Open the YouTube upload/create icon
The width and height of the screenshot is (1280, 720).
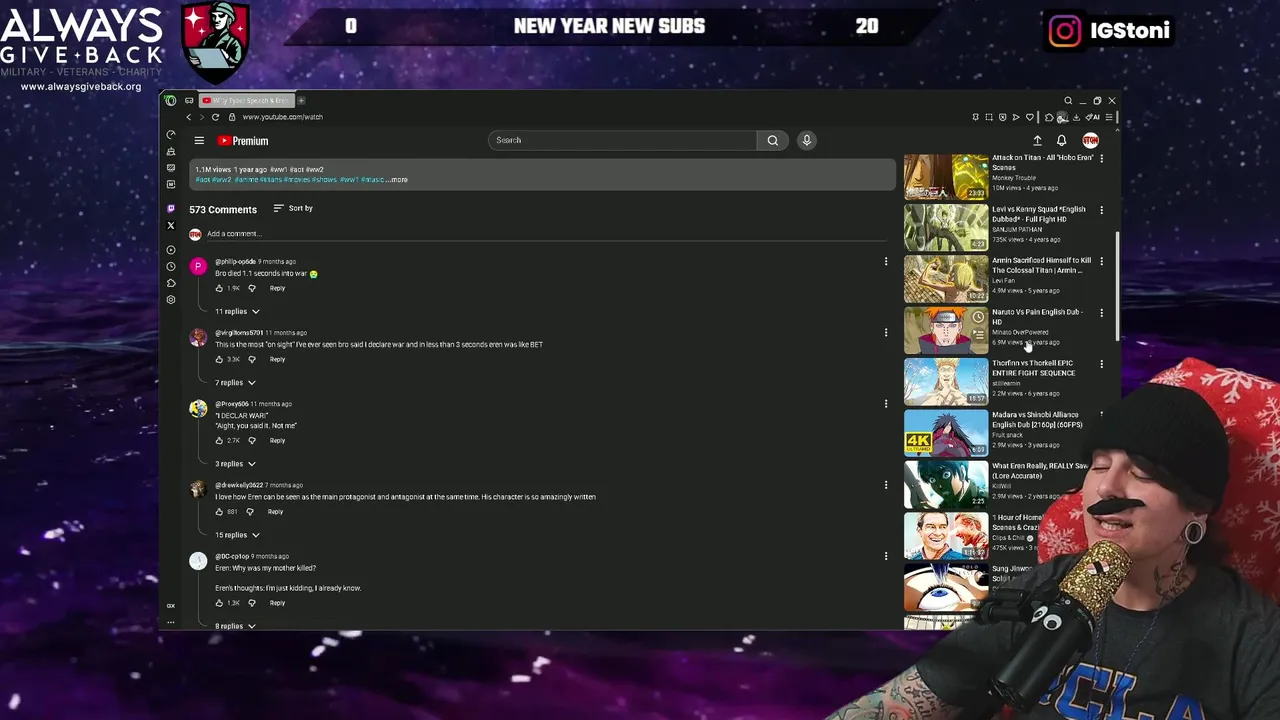(1037, 141)
